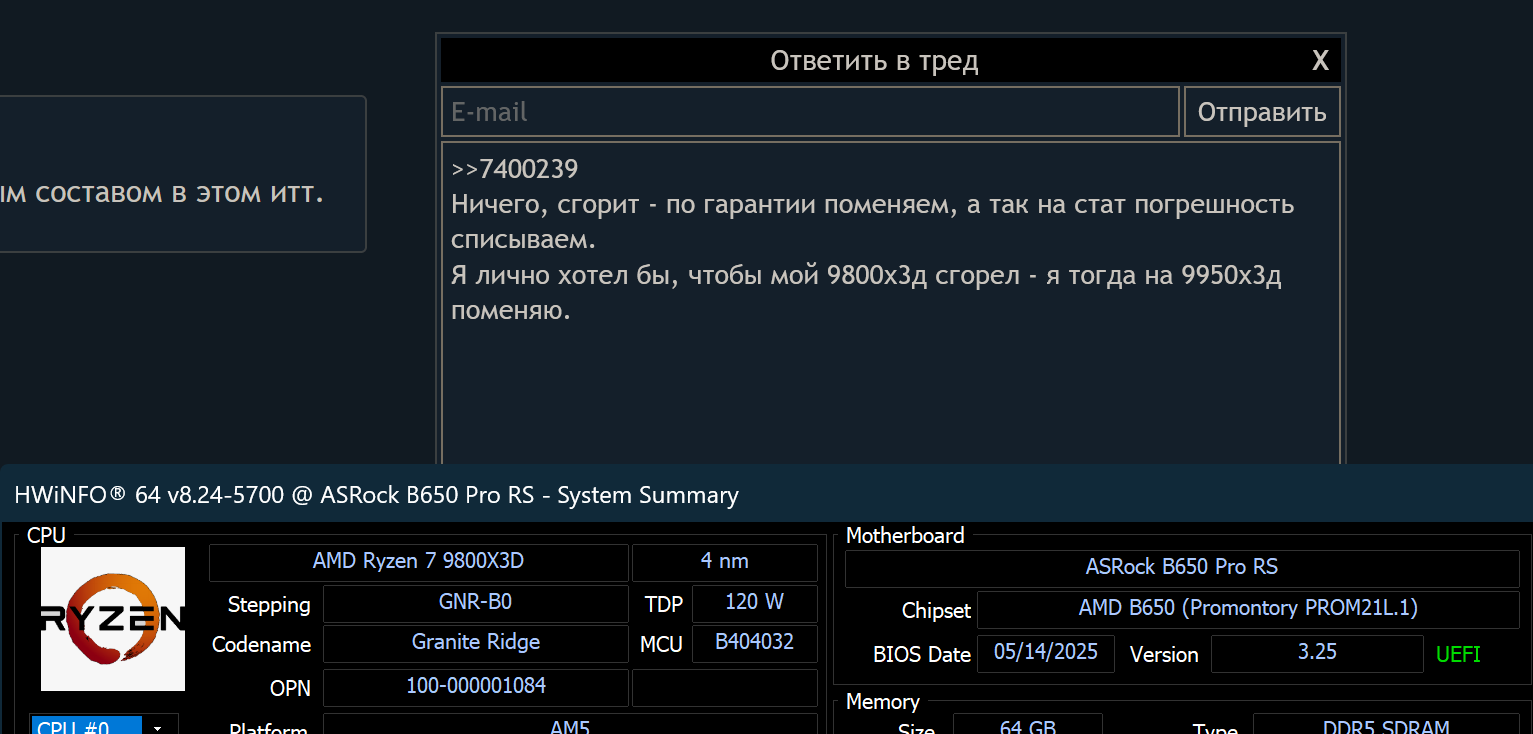Click the Ответить в тред header
The height and width of the screenshot is (734, 1533).
tap(874, 61)
